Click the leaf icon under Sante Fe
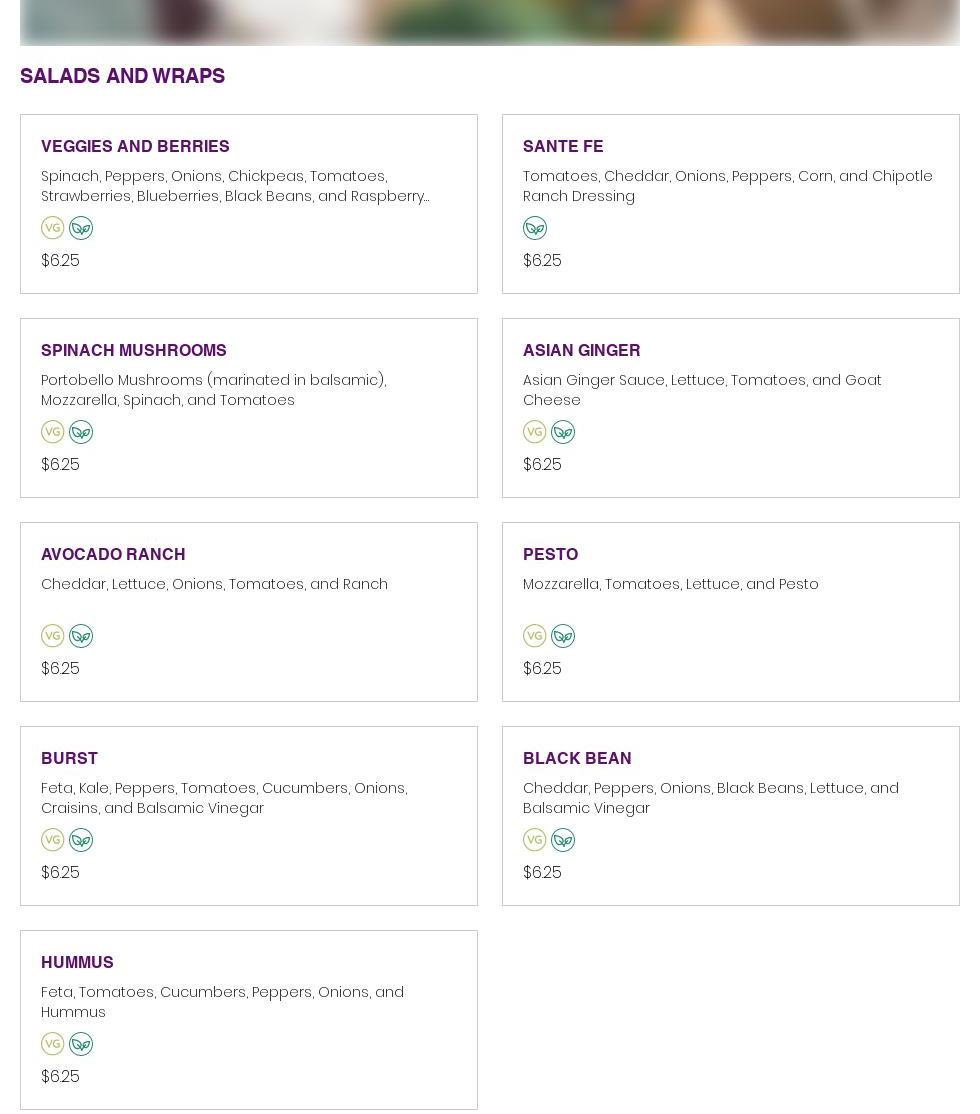The width and height of the screenshot is (980, 1114). (x=535, y=228)
